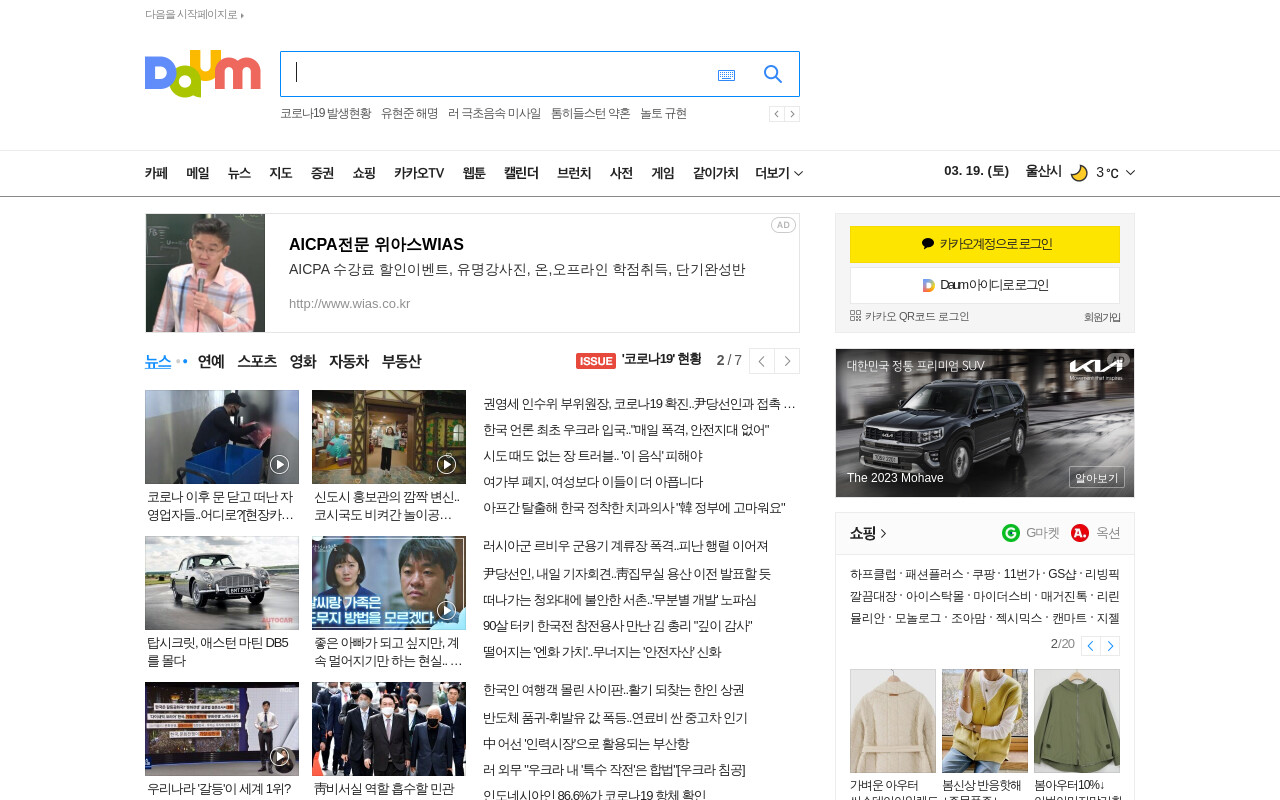Play the 신도시 홍보관 video thumbnail
The height and width of the screenshot is (800, 1280).
coord(389,437)
